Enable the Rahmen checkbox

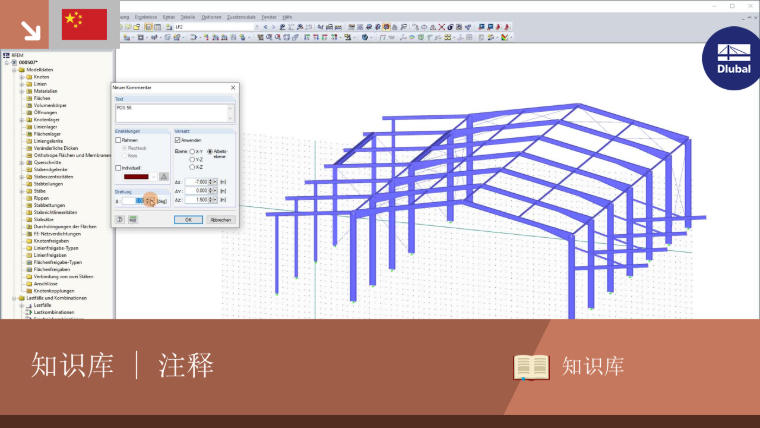(118, 140)
